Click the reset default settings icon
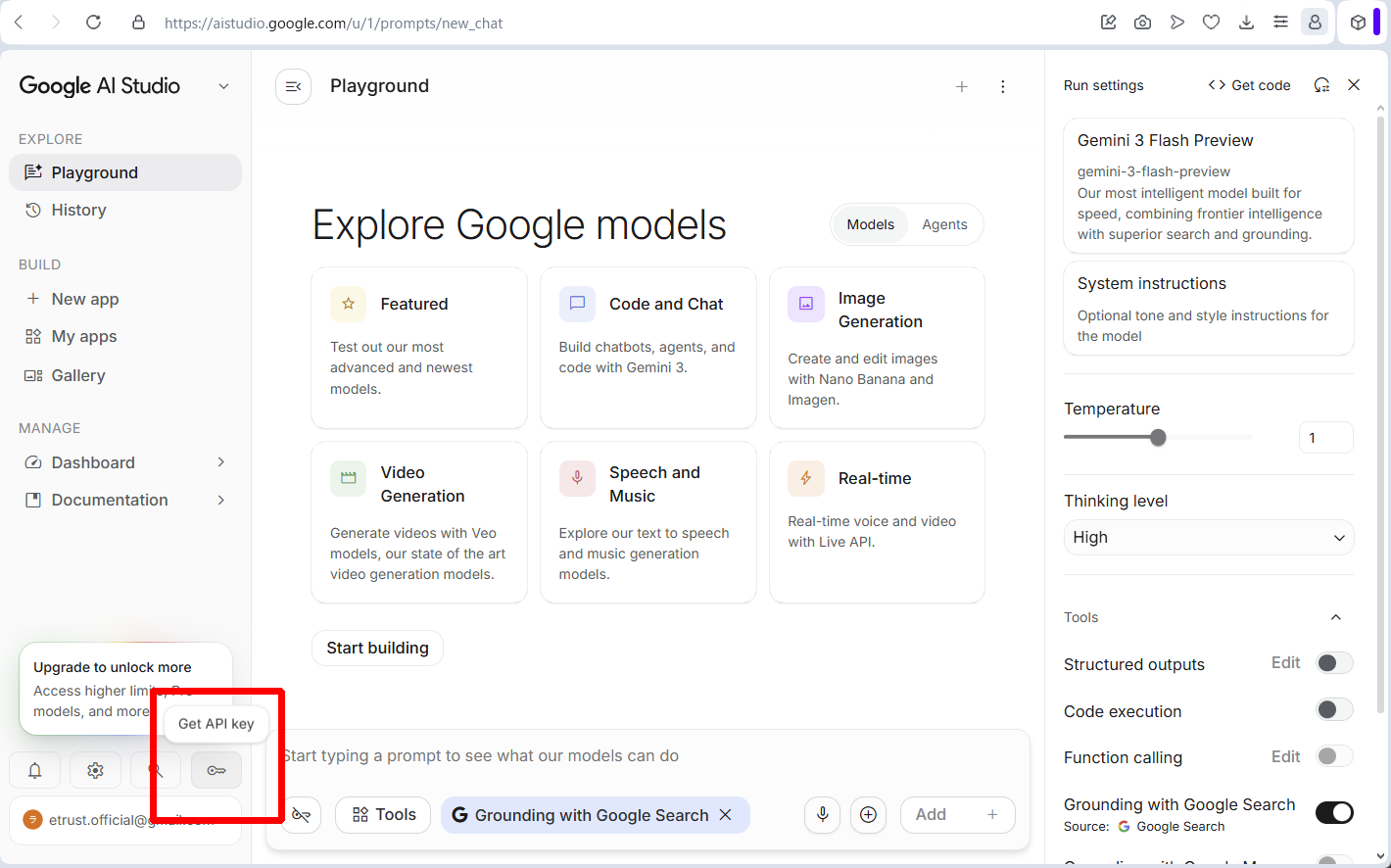Screen dimensions: 1391x868 coord(1321,85)
